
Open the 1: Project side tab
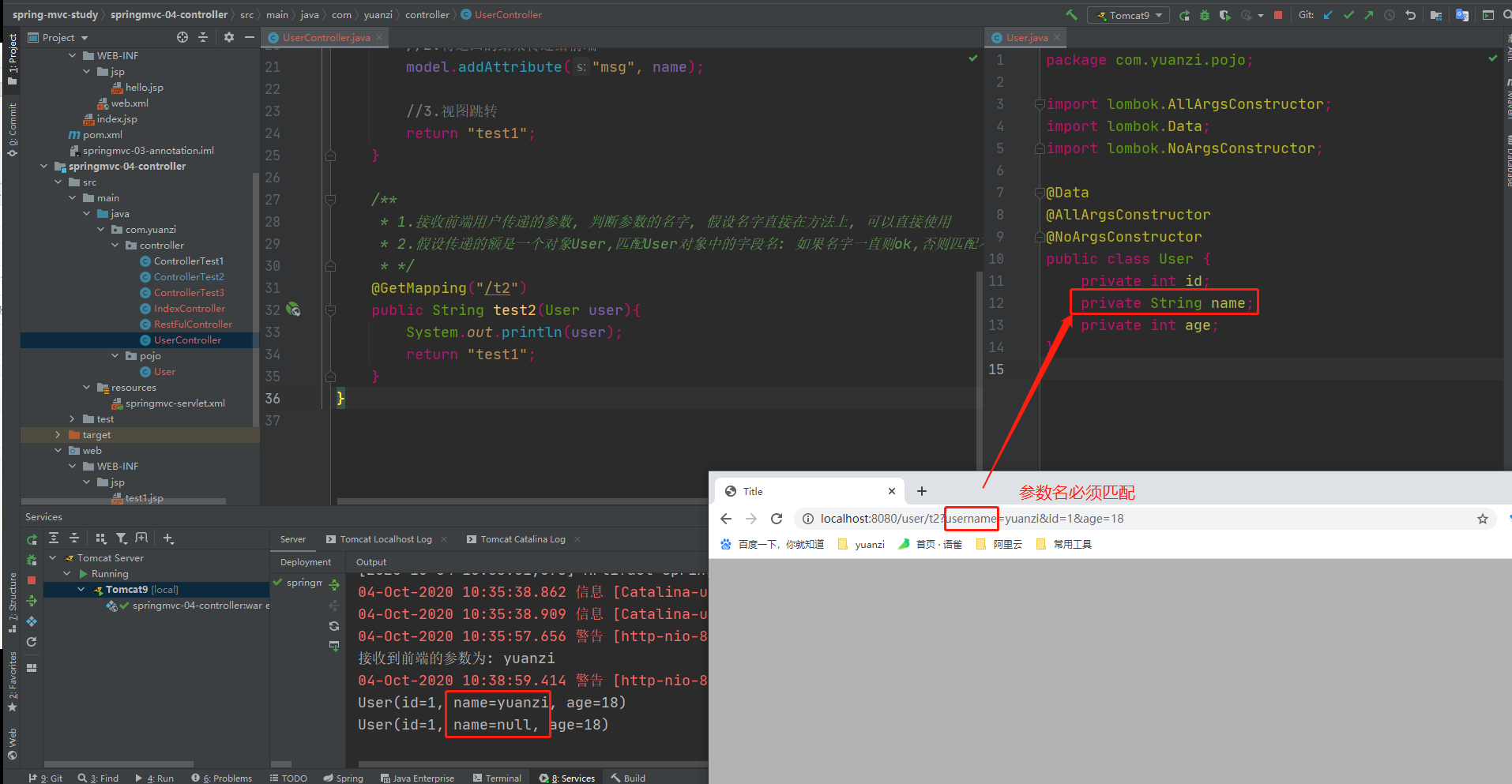click(x=13, y=59)
